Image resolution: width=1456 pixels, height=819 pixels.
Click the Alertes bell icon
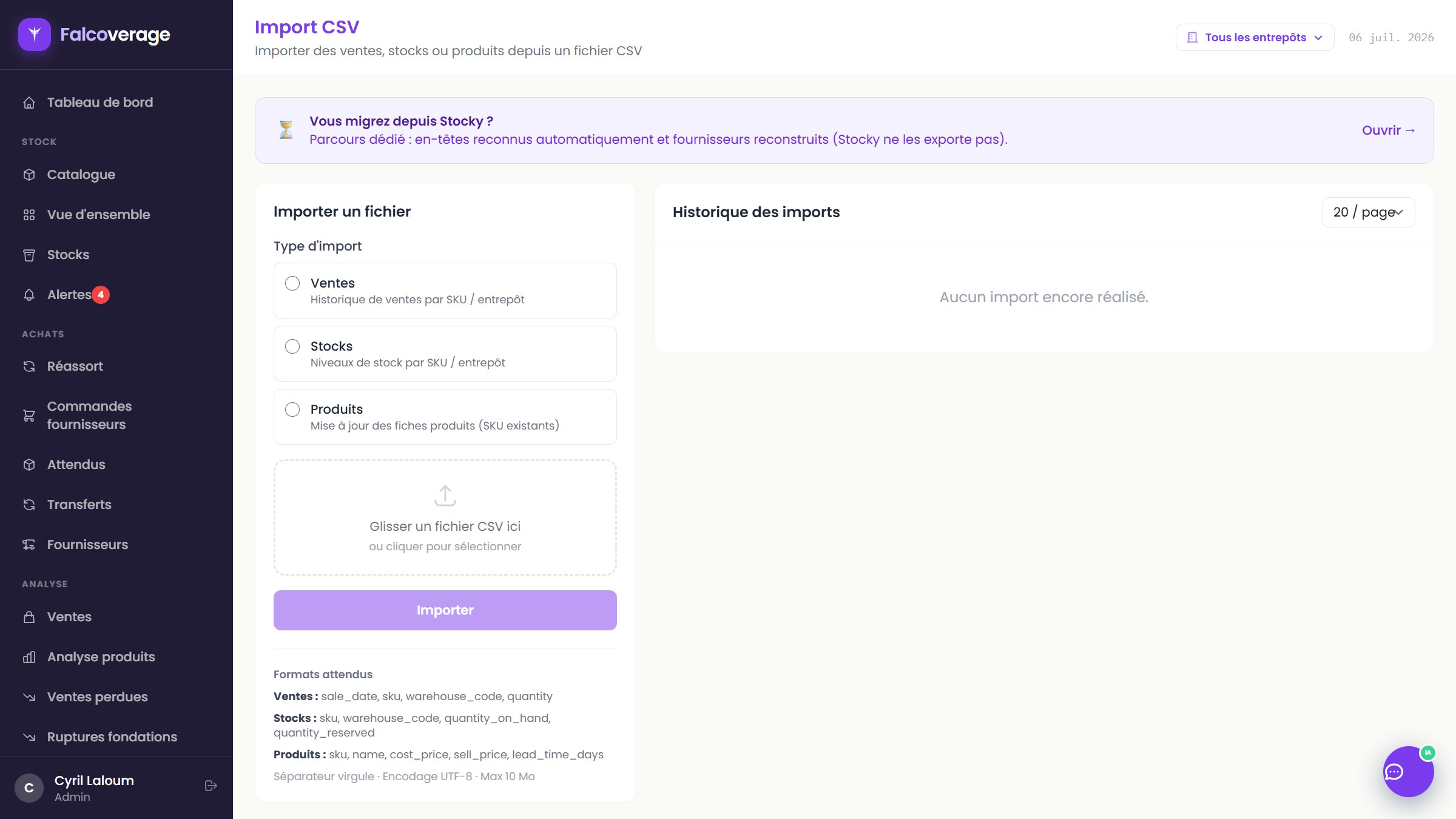(29, 295)
